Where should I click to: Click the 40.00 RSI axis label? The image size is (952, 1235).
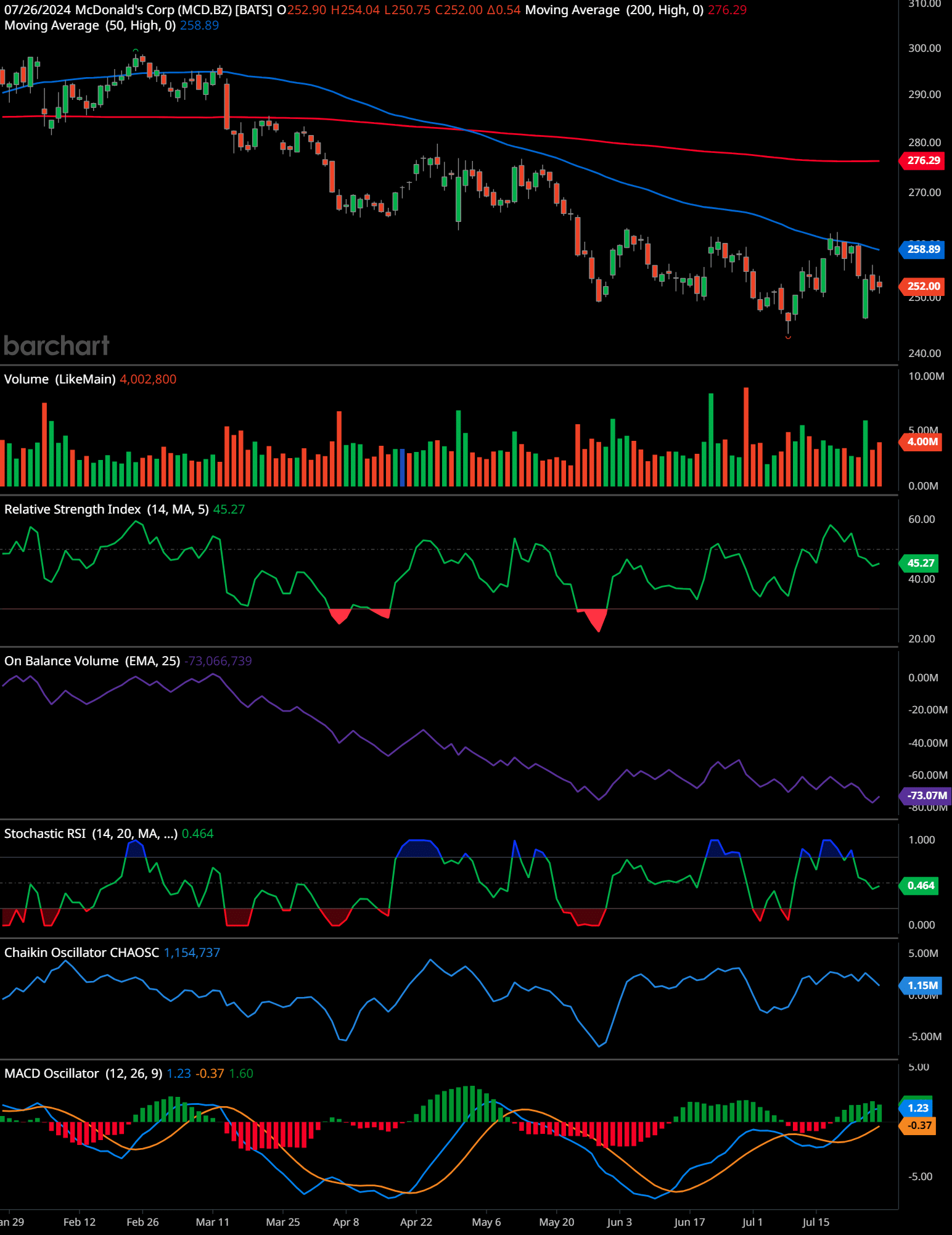coord(921,579)
